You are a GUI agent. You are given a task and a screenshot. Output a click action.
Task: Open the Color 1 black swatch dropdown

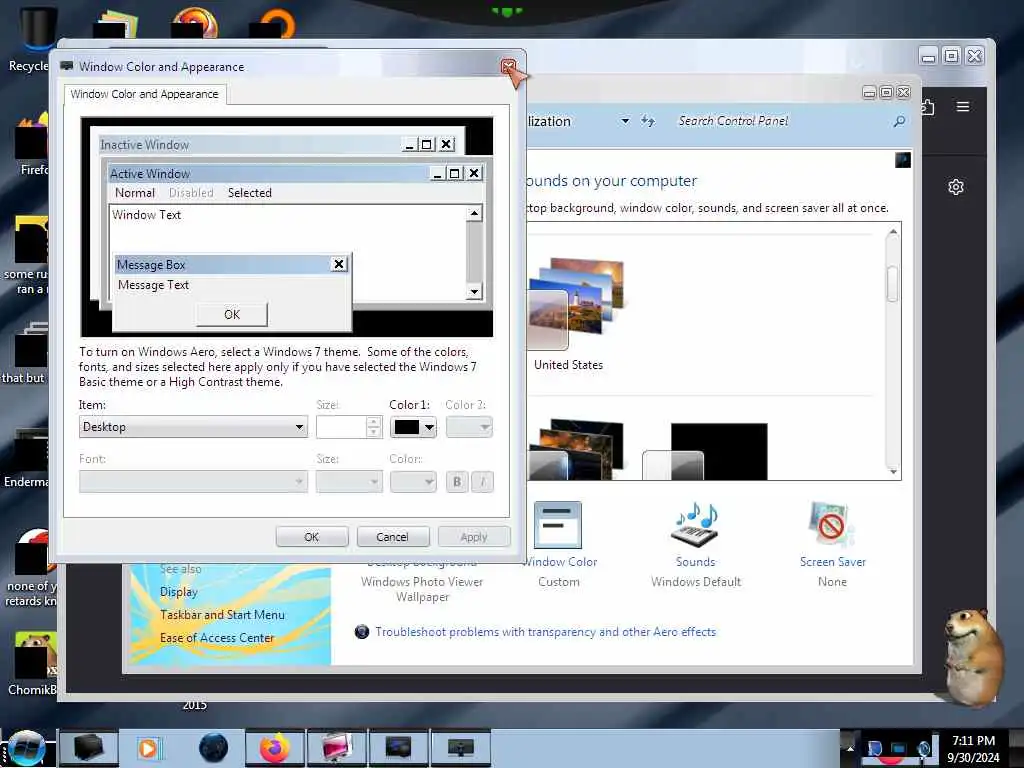pos(413,427)
